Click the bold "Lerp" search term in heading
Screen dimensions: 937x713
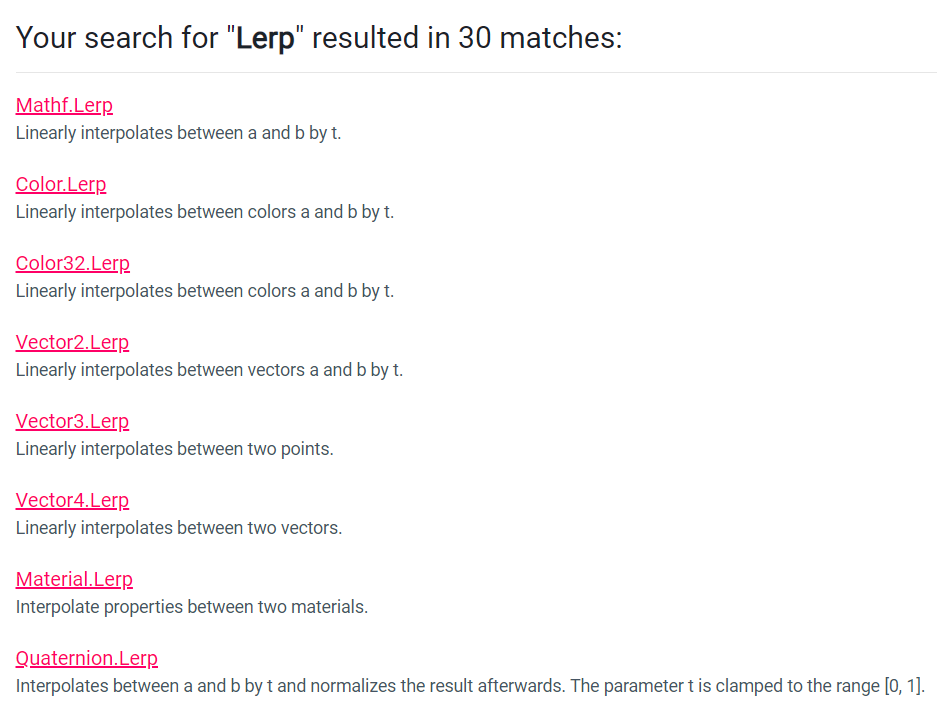[266, 38]
